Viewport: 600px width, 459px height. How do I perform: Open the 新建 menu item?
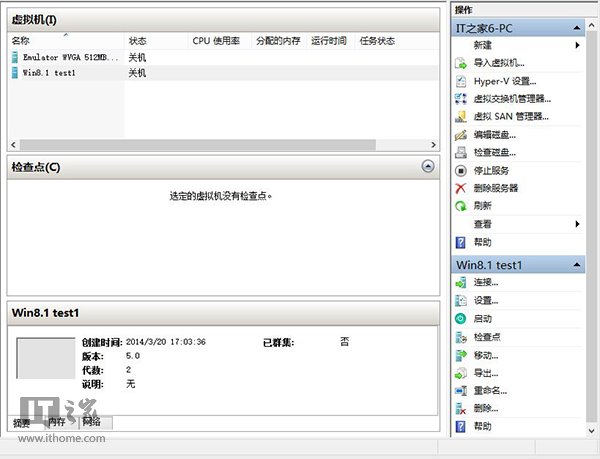(x=482, y=45)
